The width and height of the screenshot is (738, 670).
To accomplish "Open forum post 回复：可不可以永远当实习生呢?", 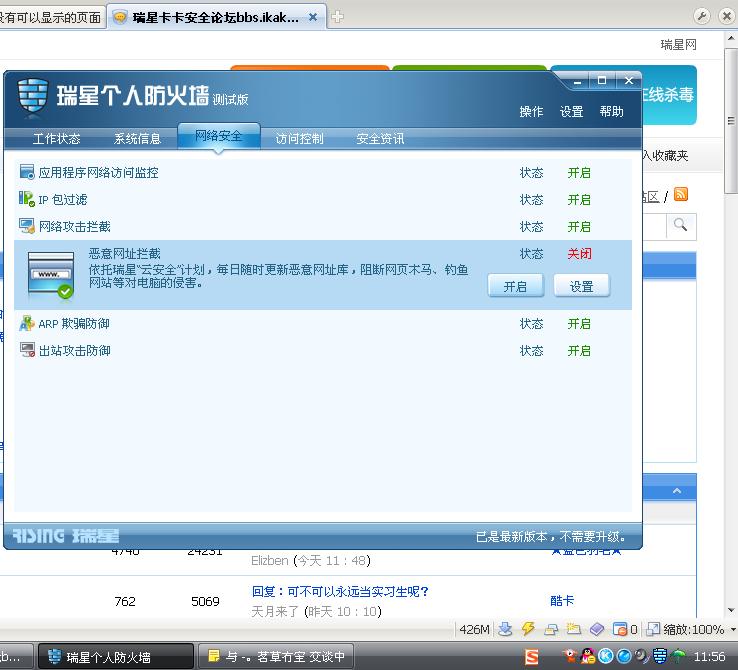I will tap(340, 591).
